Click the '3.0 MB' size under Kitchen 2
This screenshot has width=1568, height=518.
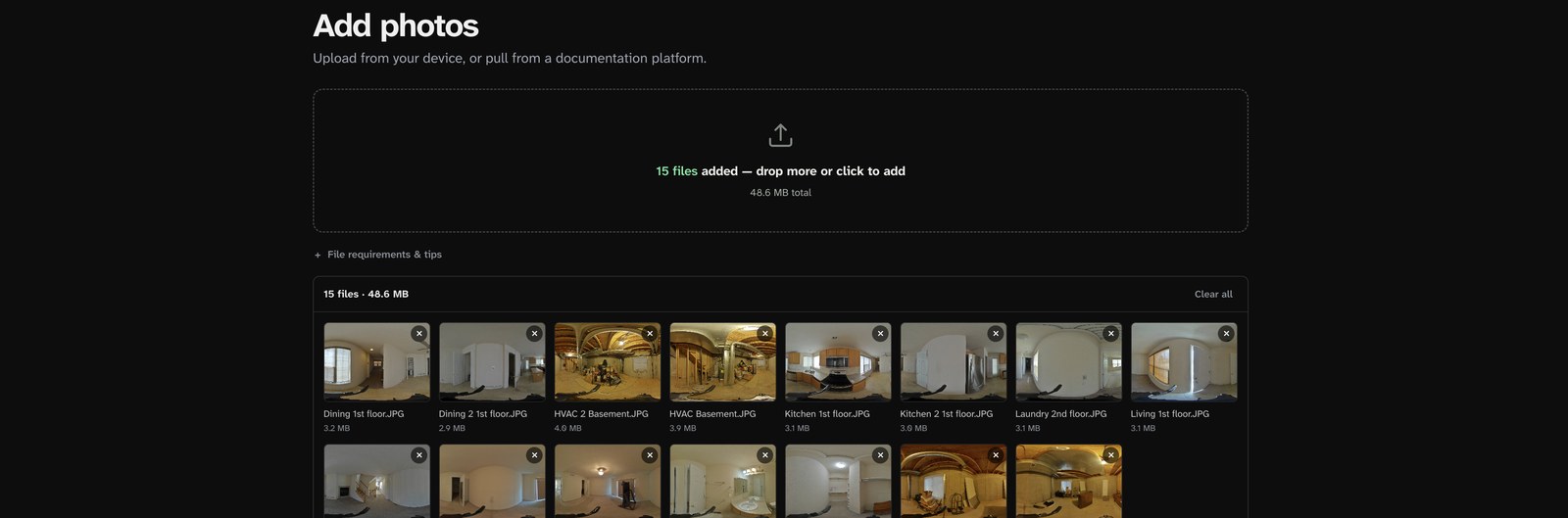913,429
